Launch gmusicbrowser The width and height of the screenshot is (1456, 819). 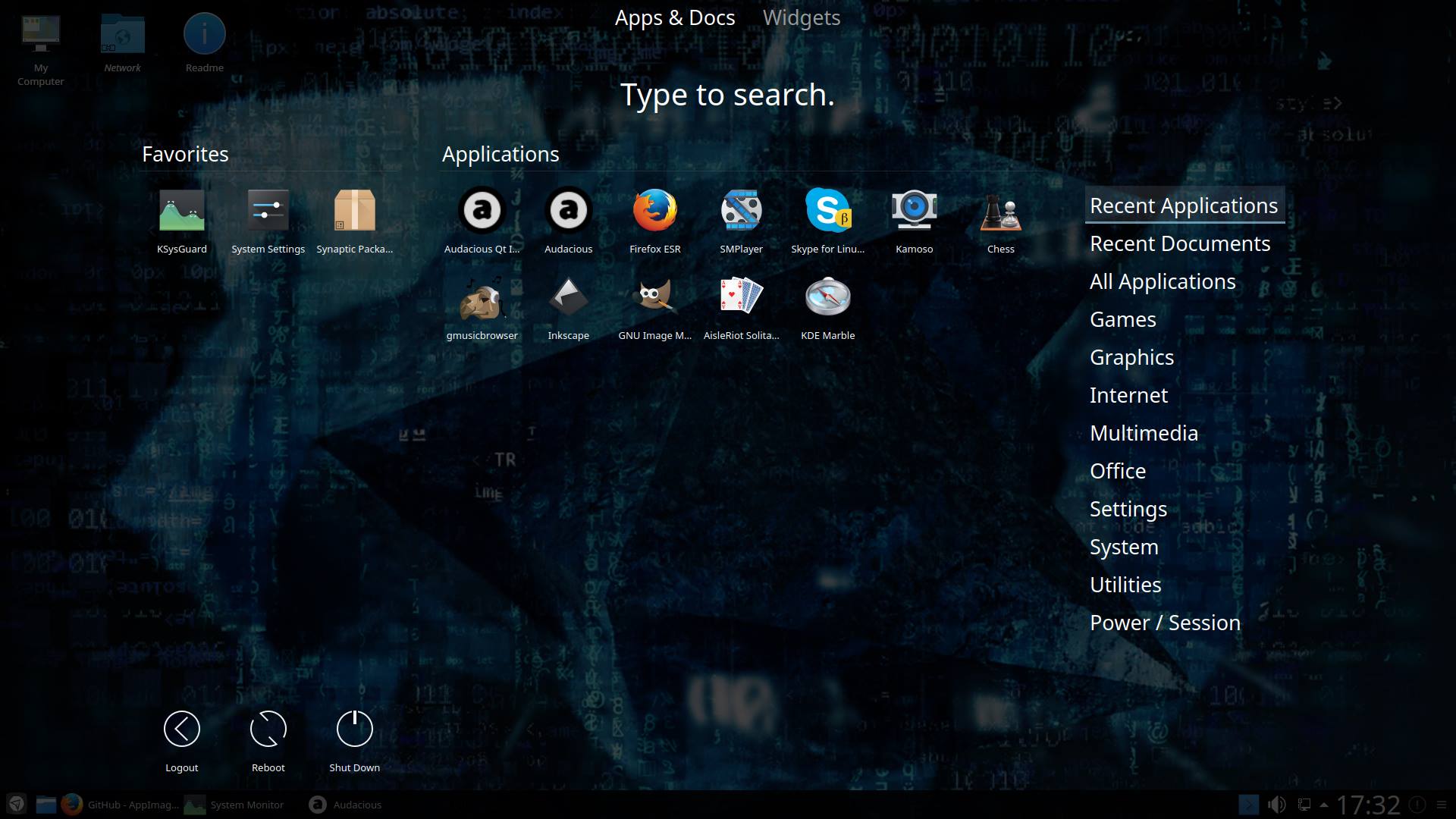point(482,308)
